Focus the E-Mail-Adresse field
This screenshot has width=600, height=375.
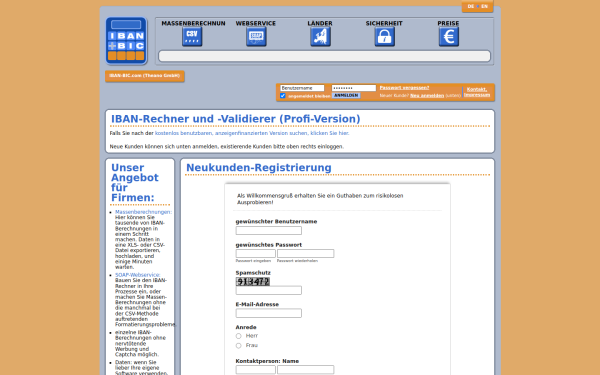tap(269, 313)
